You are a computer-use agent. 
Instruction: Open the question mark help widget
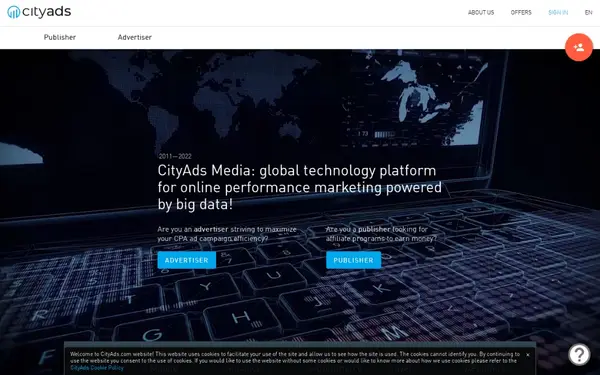pyautogui.click(x=579, y=354)
